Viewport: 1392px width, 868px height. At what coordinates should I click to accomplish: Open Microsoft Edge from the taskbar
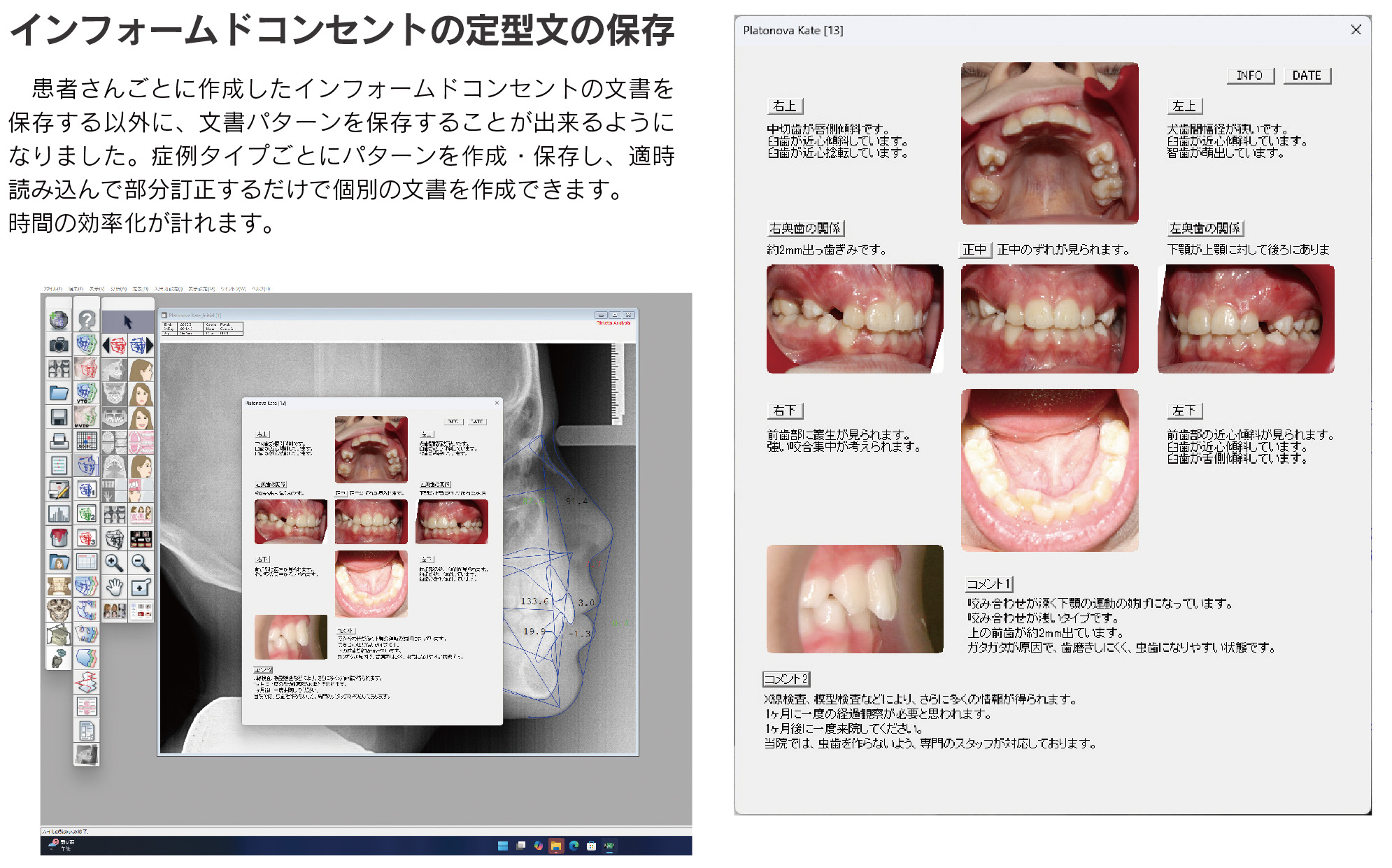(574, 846)
